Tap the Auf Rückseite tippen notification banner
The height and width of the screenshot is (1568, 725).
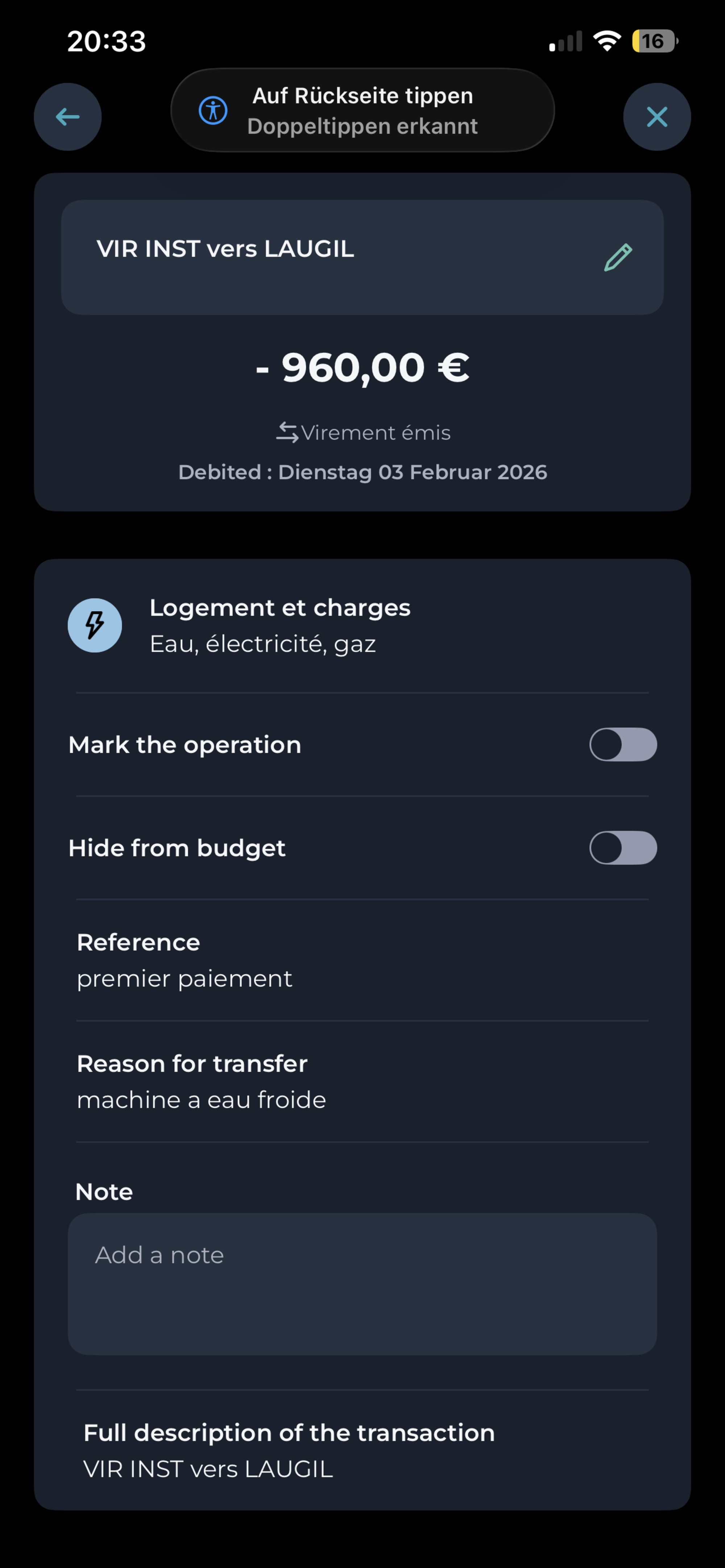[x=363, y=111]
